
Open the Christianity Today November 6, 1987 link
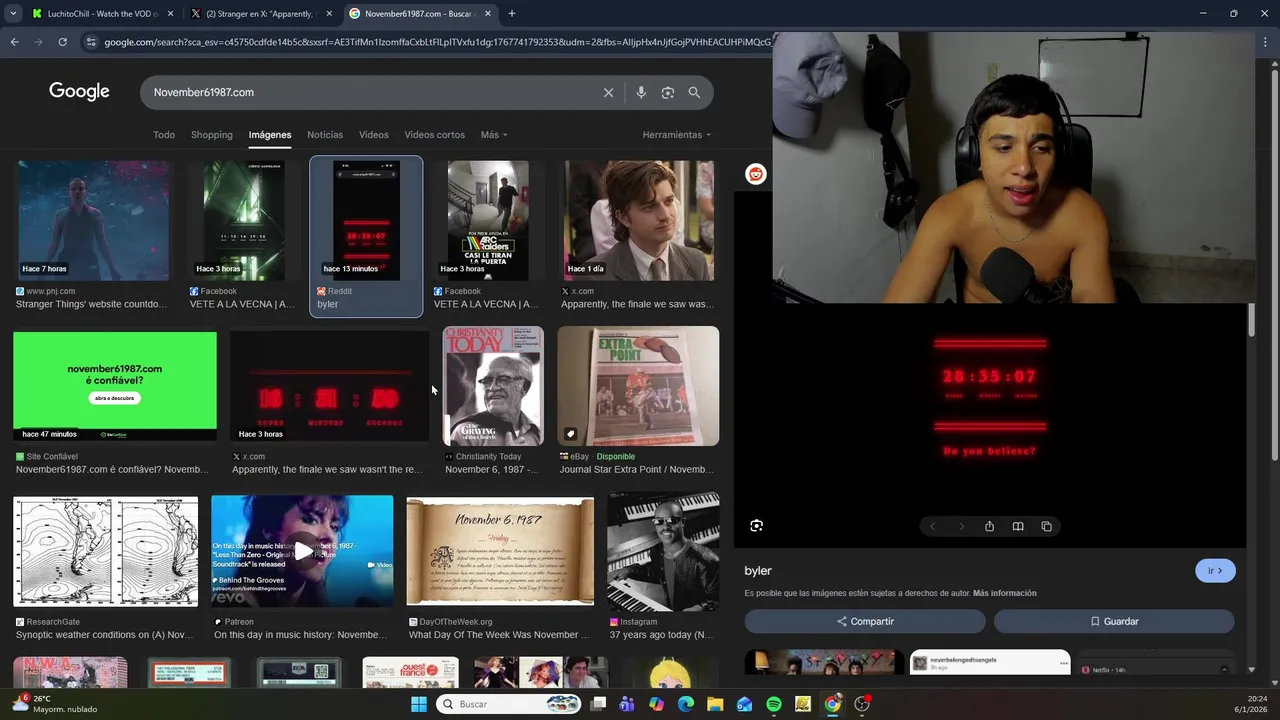[493, 469]
